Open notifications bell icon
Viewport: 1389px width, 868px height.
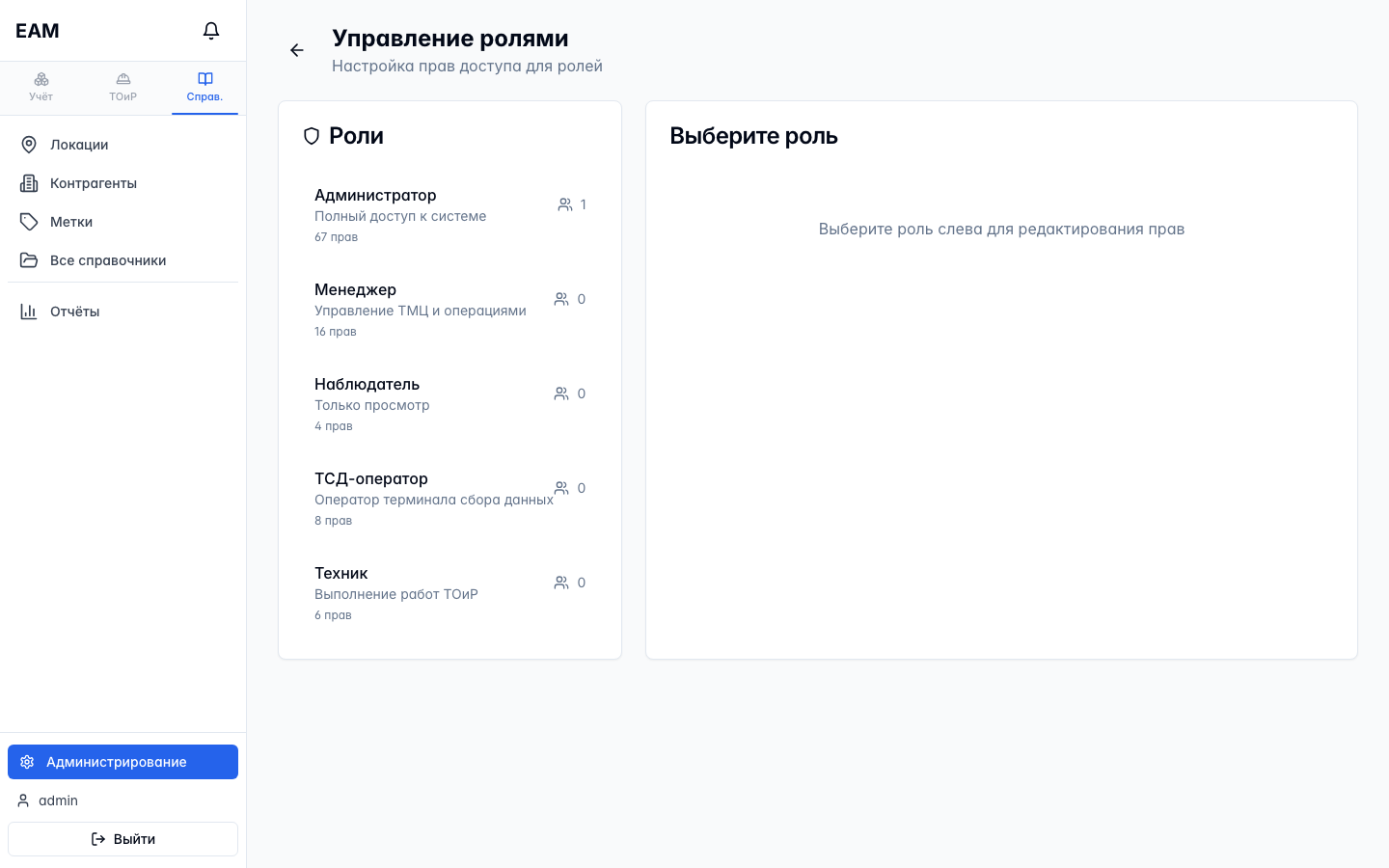pyautogui.click(x=211, y=31)
